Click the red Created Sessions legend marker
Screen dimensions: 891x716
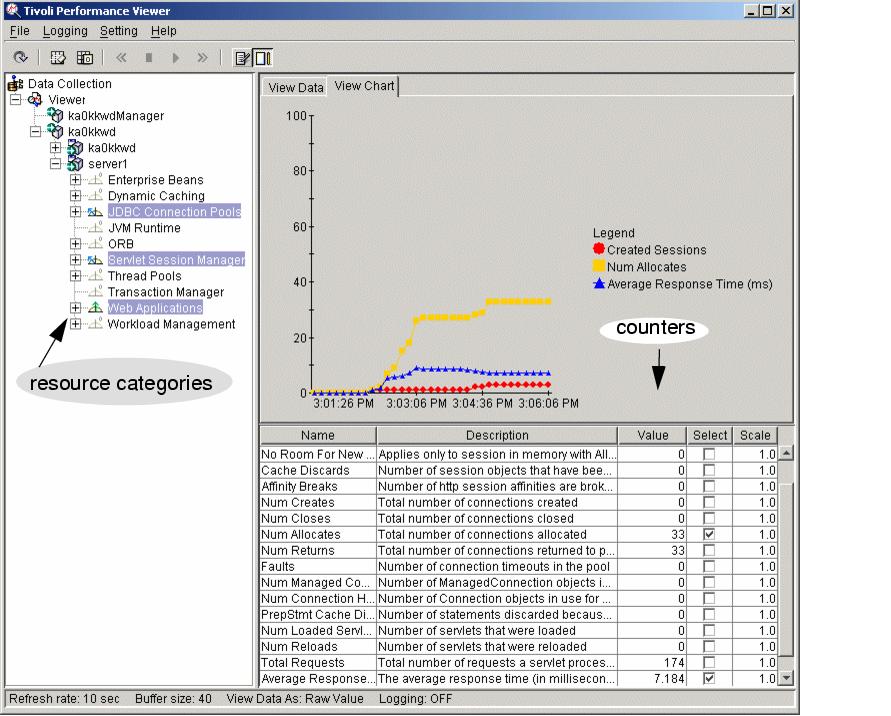tap(598, 249)
